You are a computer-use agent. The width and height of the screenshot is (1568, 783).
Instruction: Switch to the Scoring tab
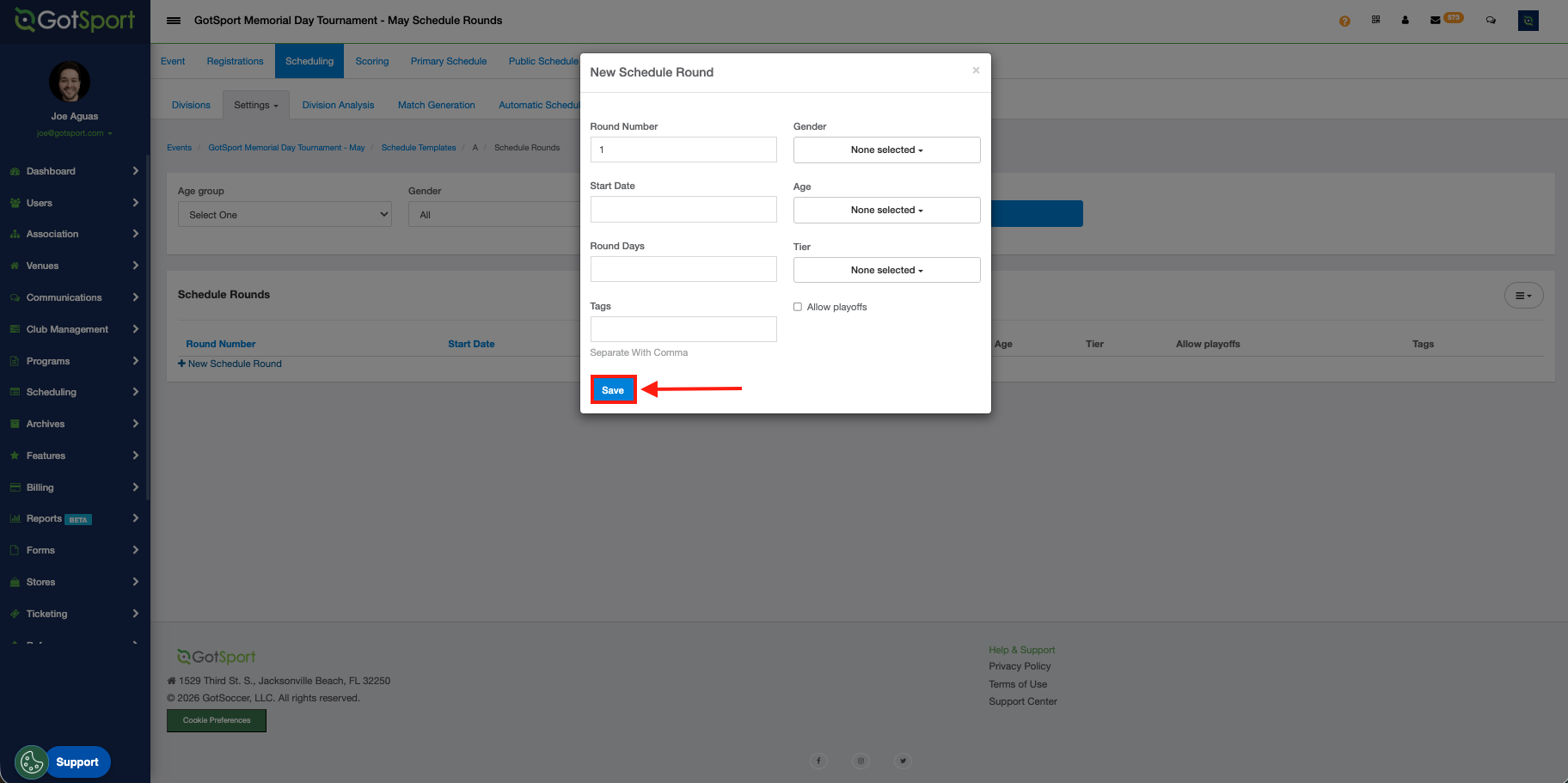tap(371, 61)
